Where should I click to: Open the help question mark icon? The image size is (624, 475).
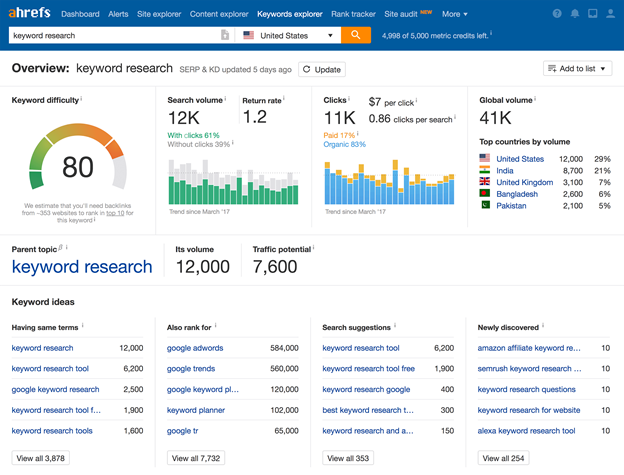point(557,14)
